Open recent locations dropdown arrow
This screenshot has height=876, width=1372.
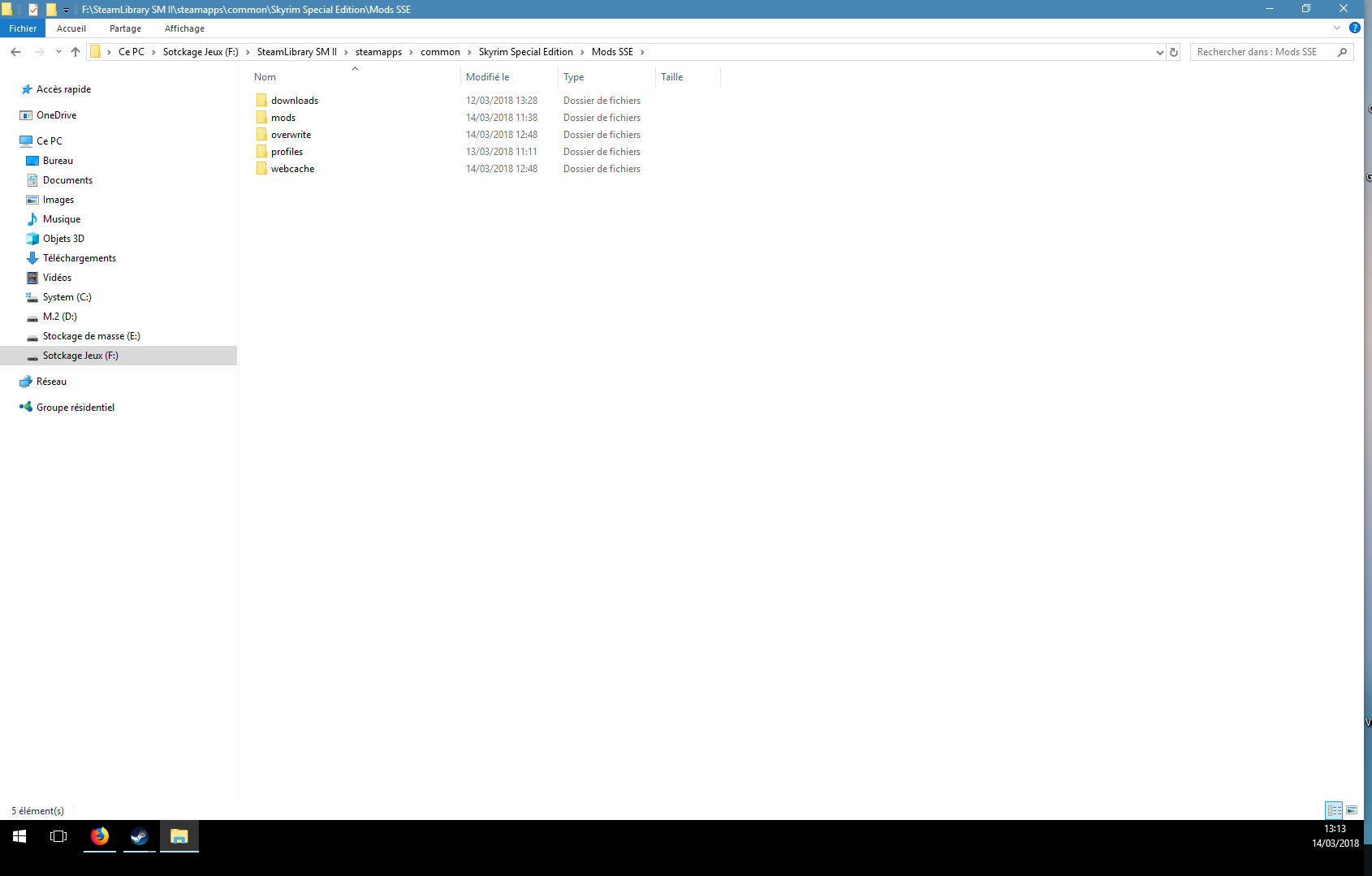point(58,52)
